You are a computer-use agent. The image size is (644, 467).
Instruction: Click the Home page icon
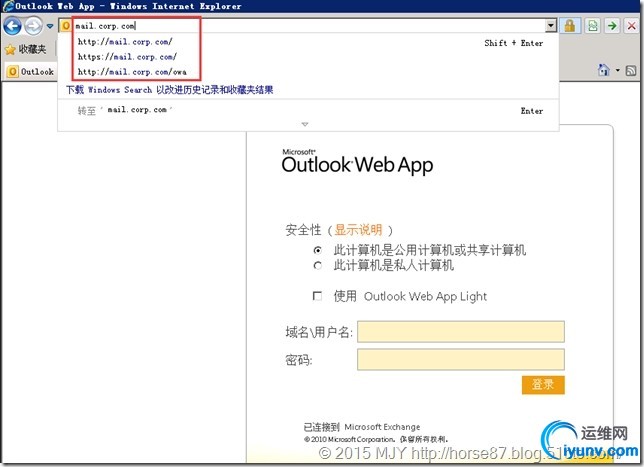[x=603, y=70]
